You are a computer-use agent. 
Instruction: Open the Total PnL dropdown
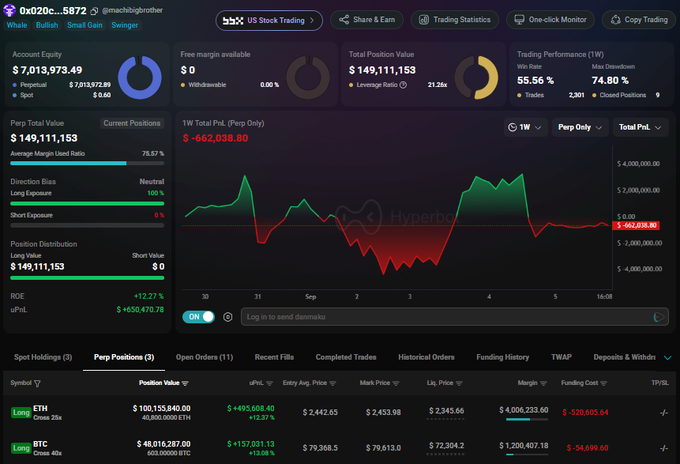point(640,127)
